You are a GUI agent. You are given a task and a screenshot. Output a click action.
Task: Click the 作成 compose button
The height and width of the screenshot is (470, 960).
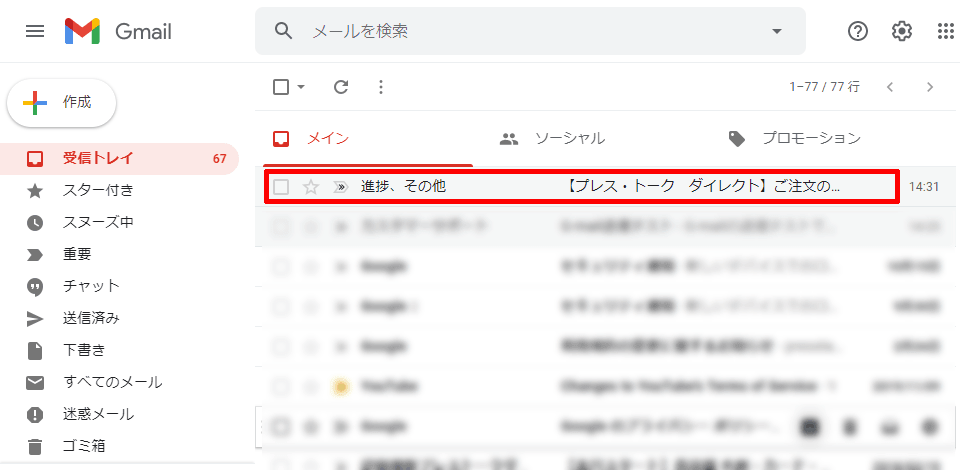coord(62,102)
